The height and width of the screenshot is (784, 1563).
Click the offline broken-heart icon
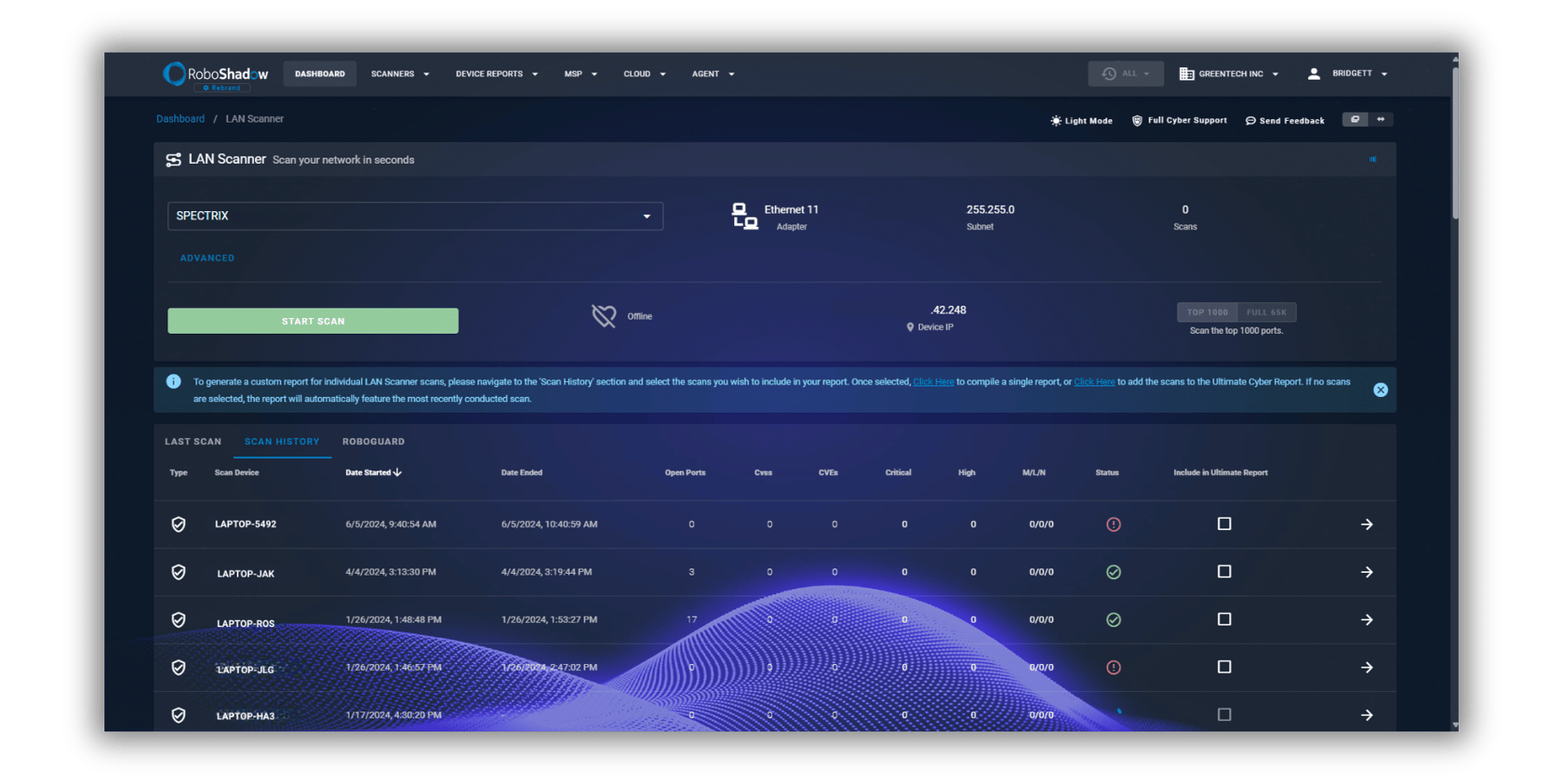604,315
